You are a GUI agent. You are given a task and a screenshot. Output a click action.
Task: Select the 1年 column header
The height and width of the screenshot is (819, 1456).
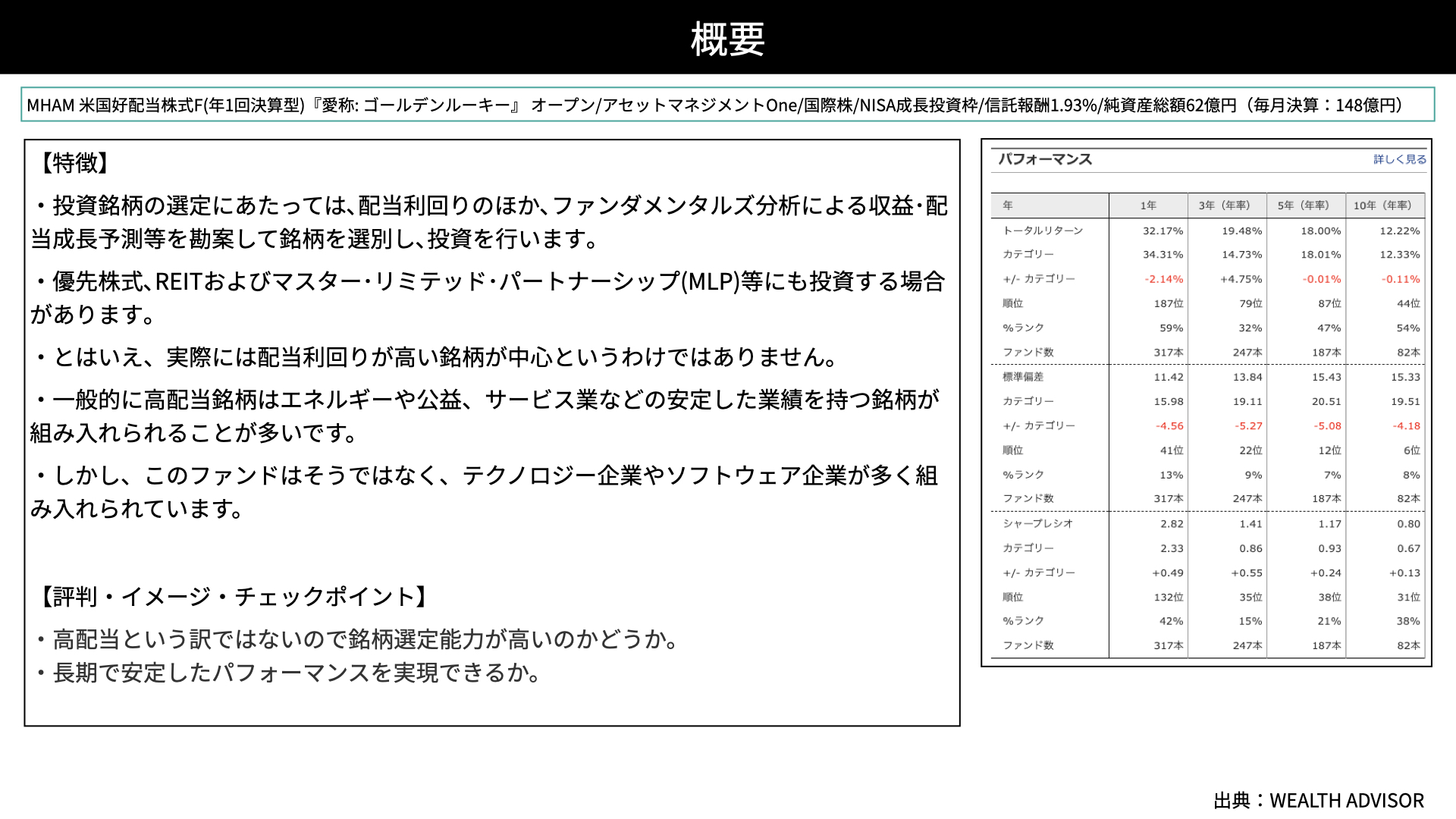tap(1148, 206)
